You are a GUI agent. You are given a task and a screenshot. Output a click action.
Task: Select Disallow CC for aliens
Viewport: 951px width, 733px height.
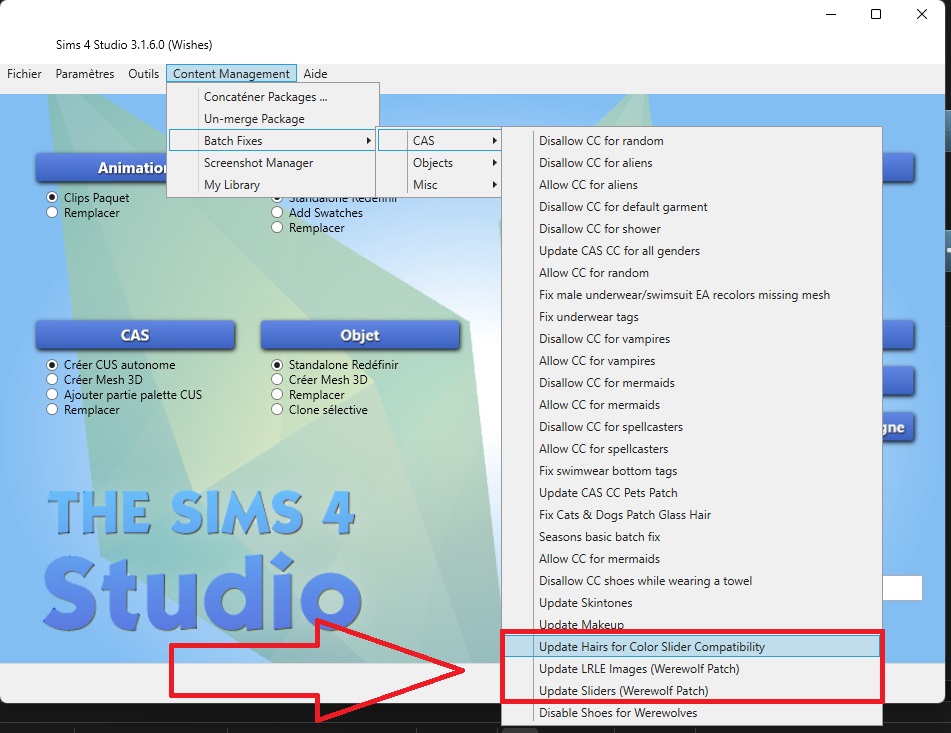691,162
